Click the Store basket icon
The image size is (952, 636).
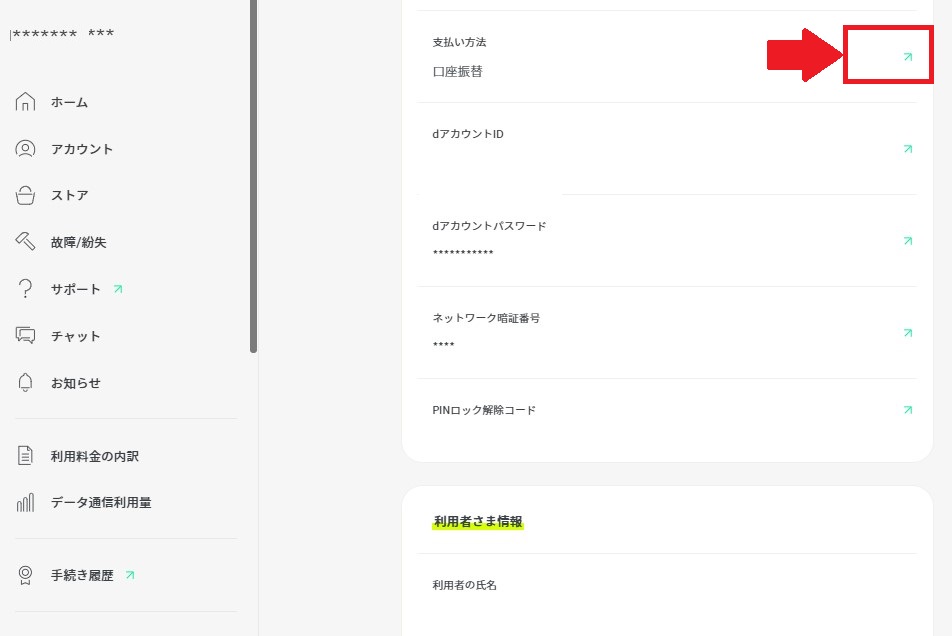26,196
